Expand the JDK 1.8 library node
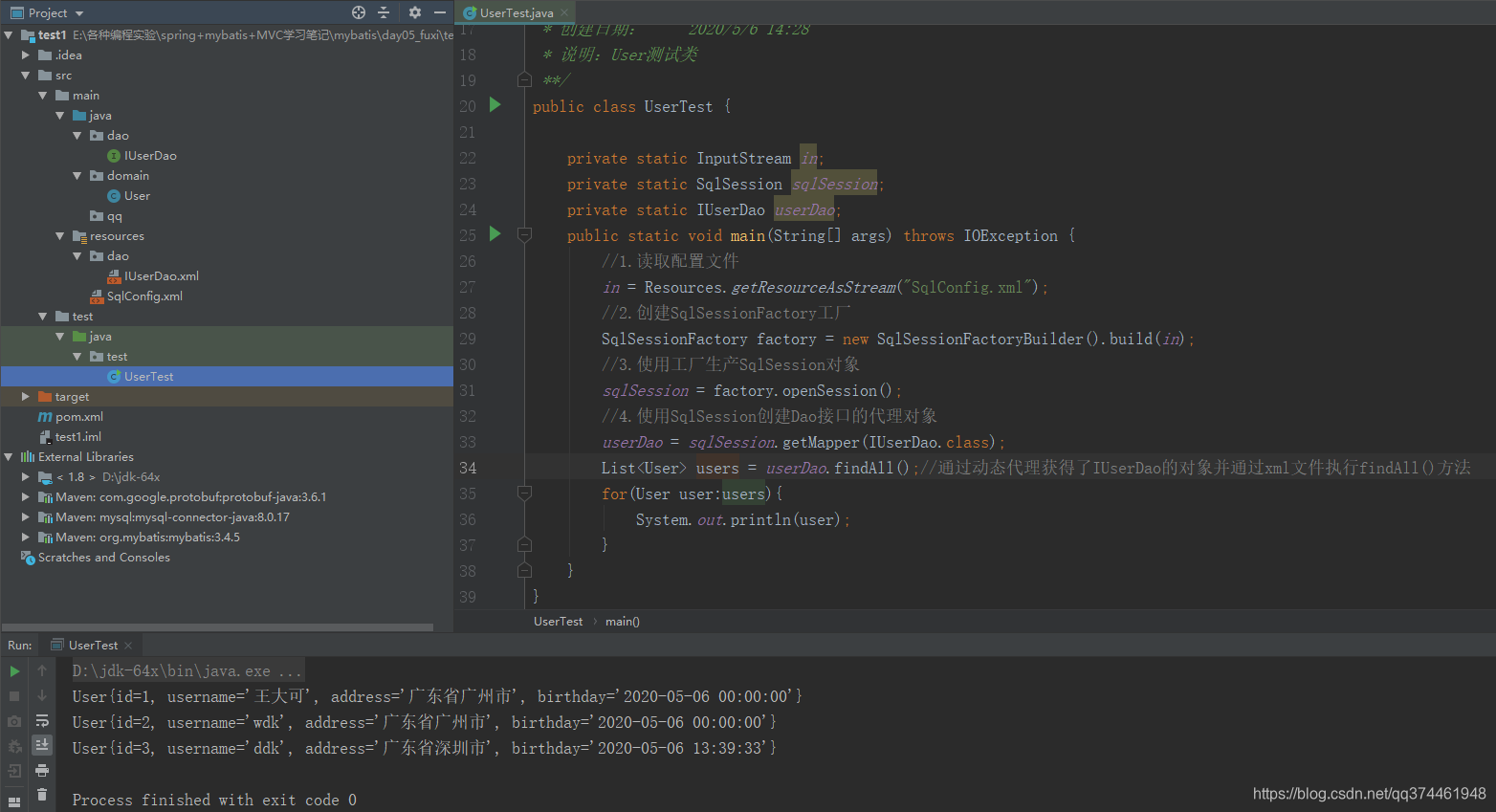 (x=26, y=477)
